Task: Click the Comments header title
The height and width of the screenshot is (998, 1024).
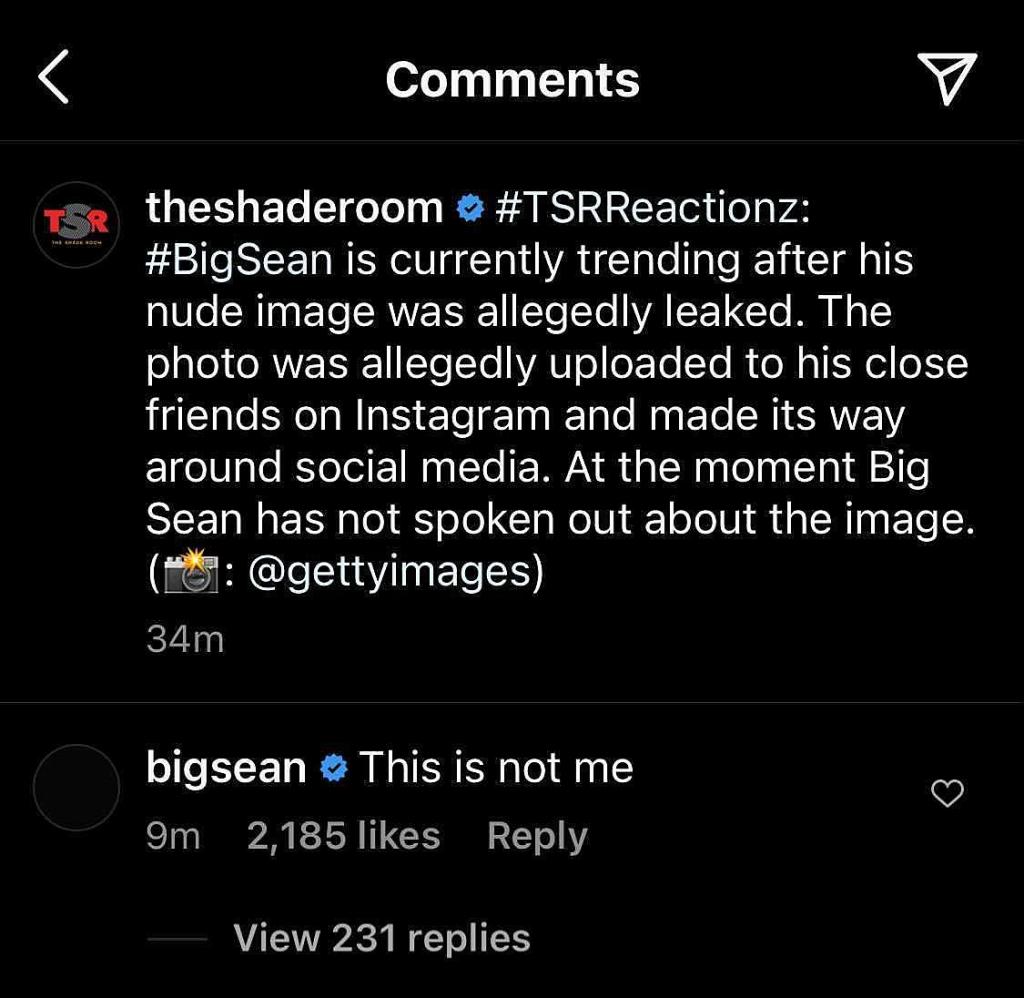Action: click(x=512, y=80)
